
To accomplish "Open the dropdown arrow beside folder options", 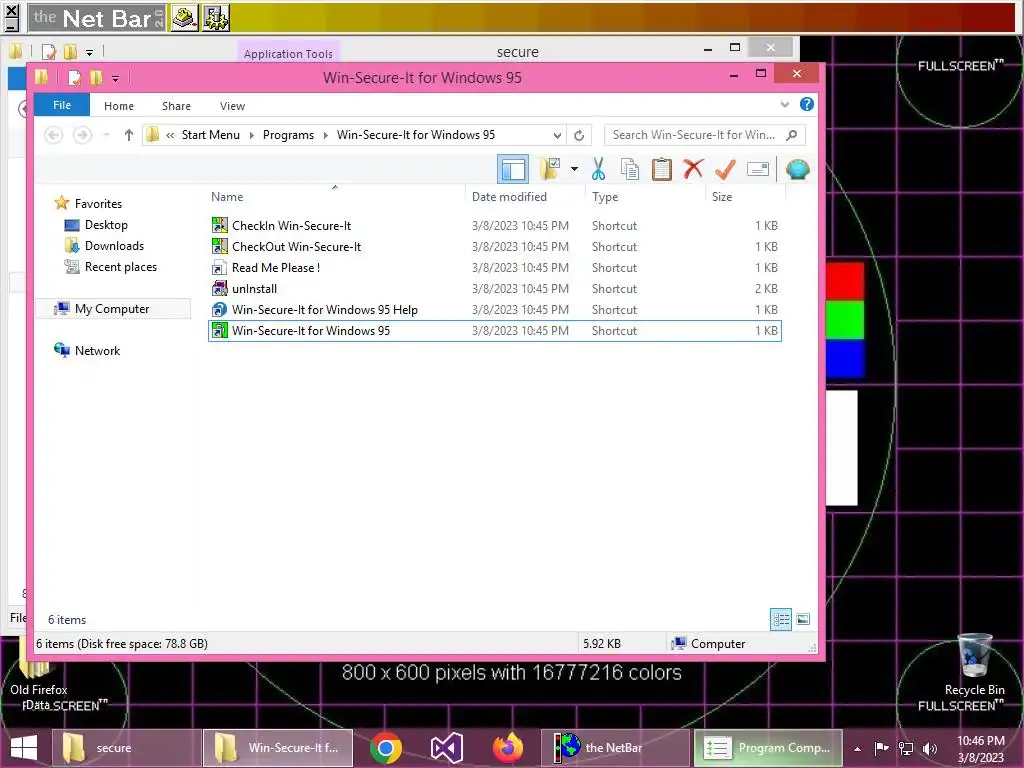I will click(574, 169).
